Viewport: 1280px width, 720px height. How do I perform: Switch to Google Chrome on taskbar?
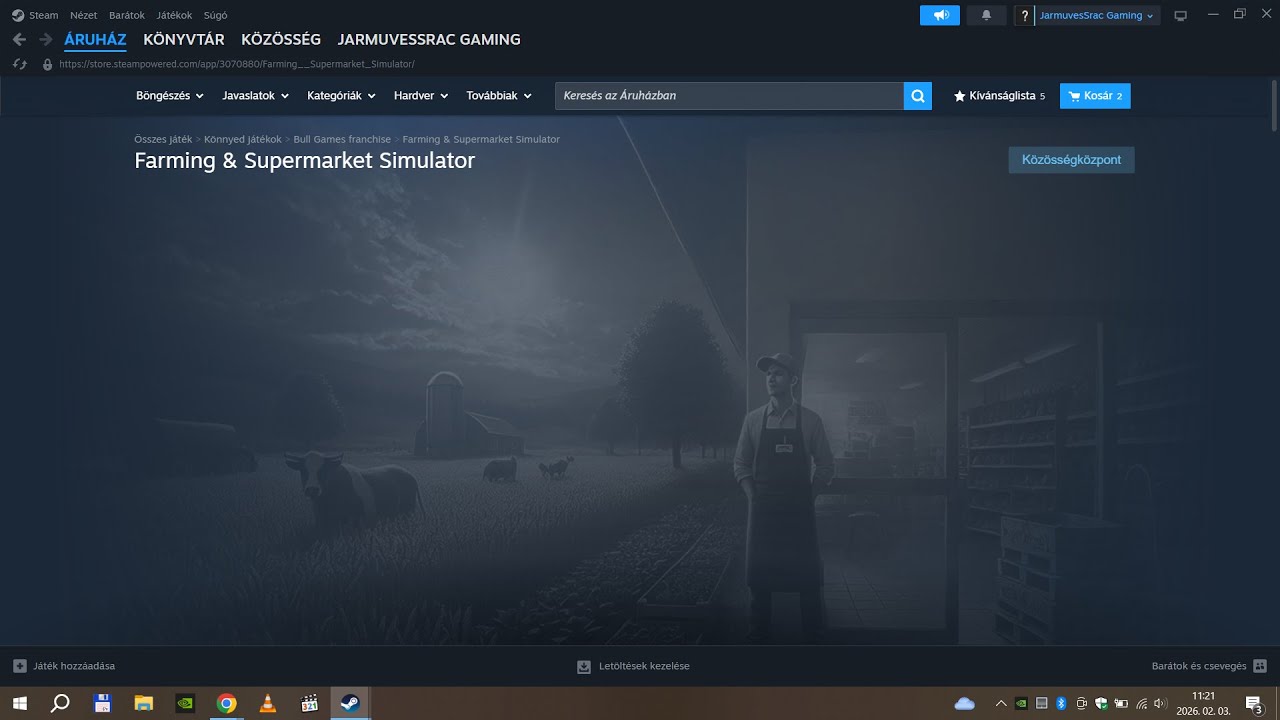pos(226,703)
